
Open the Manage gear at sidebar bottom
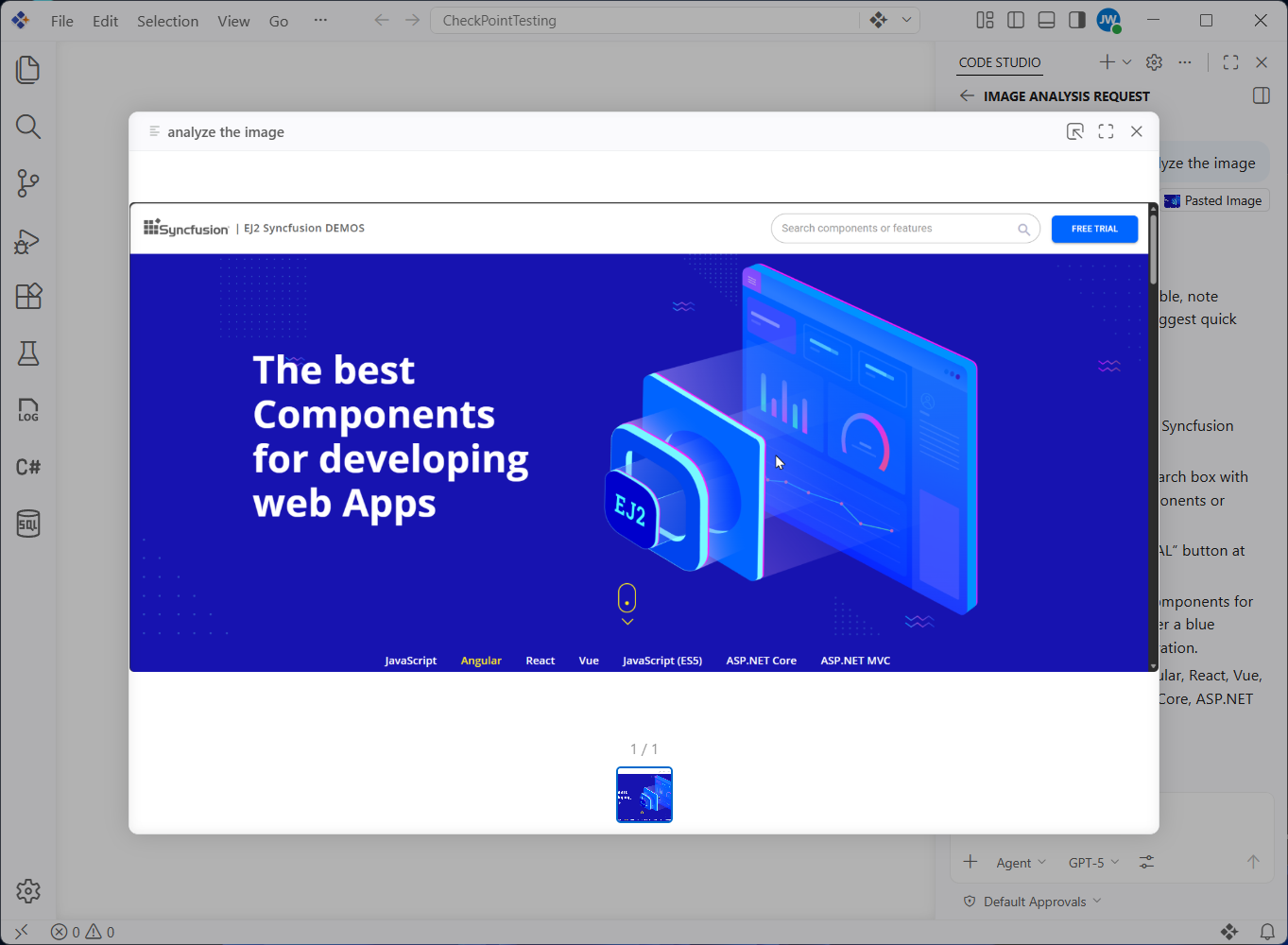(28, 890)
